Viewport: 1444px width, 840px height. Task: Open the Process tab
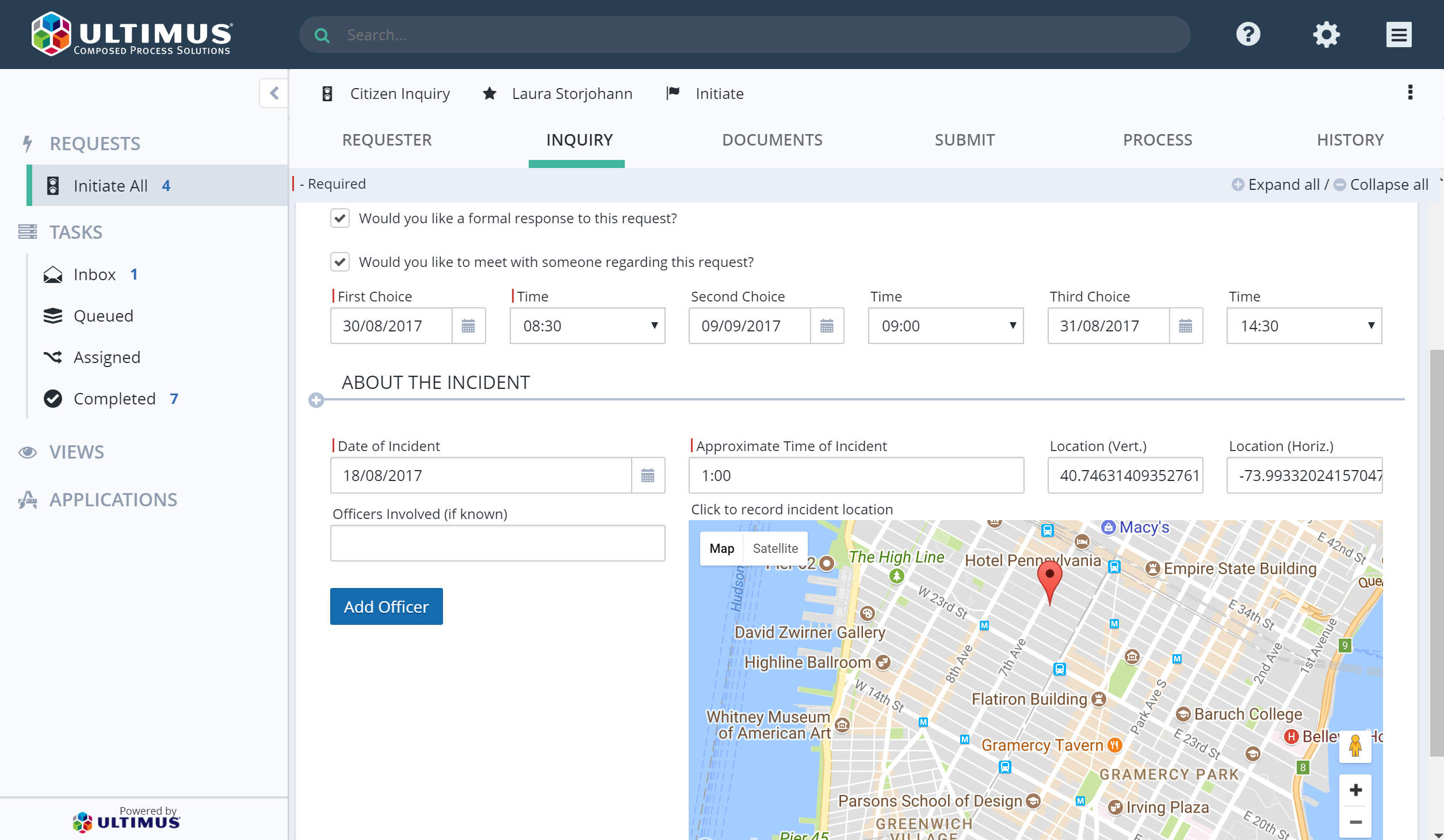click(1156, 140)
